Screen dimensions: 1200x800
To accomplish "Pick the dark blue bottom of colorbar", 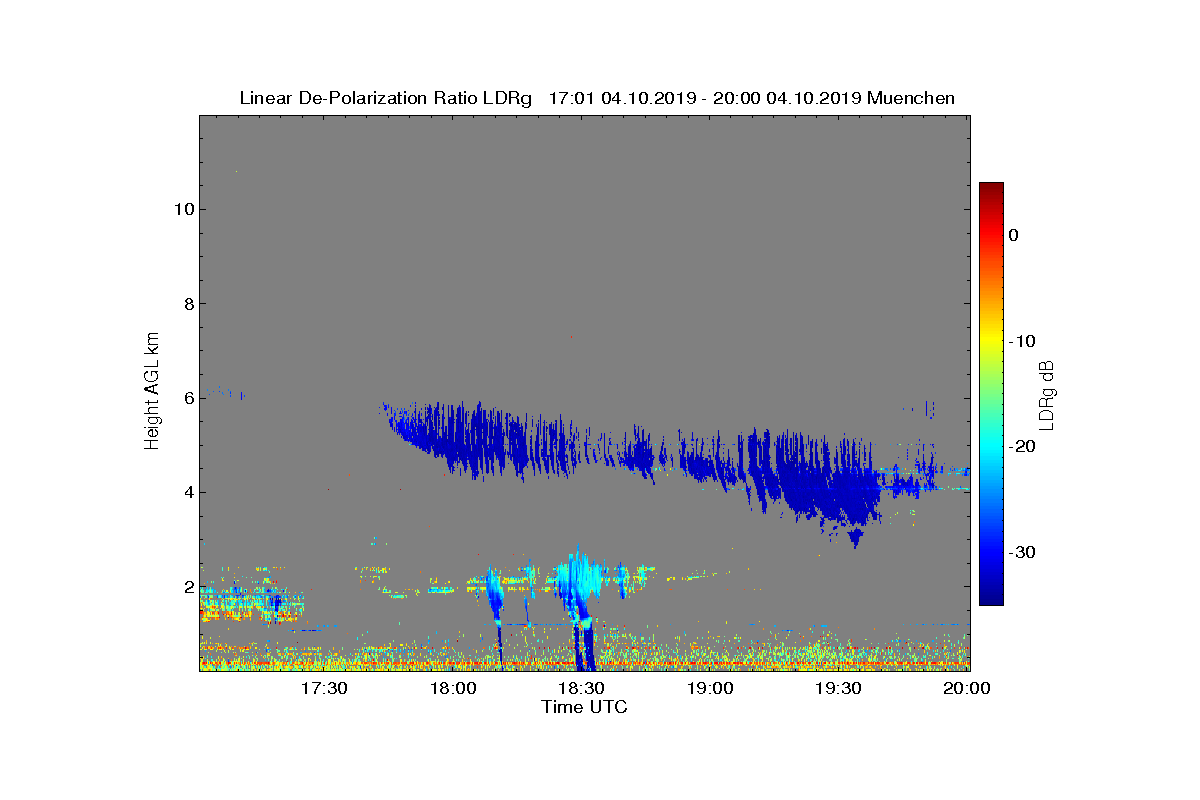I will (991, 598).
